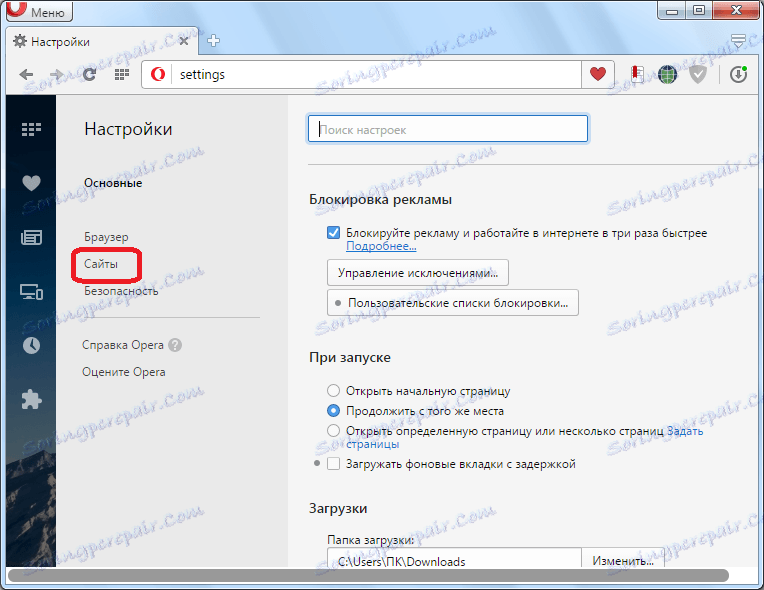This screenshot has width=764, height=590.
Task: Open synced tabs sidebar devices icon
Action: pos(31,292)
